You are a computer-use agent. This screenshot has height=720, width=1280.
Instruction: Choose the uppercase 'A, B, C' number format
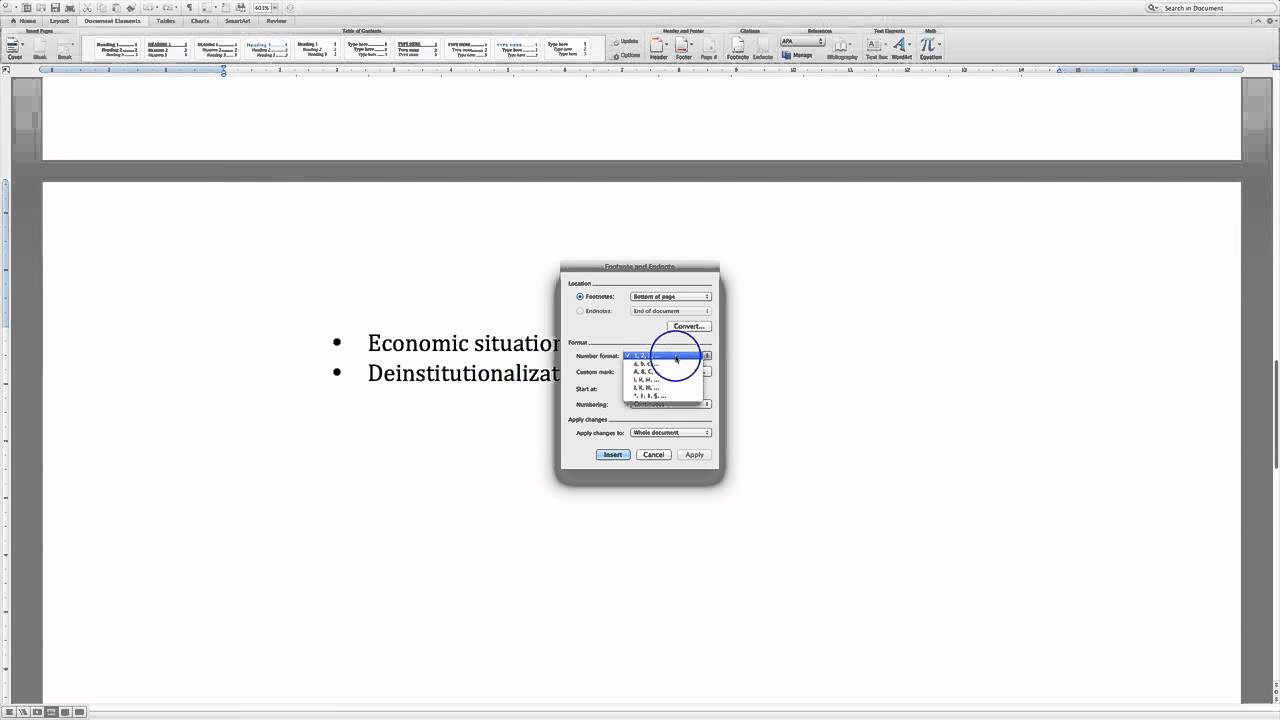[662, 372]
